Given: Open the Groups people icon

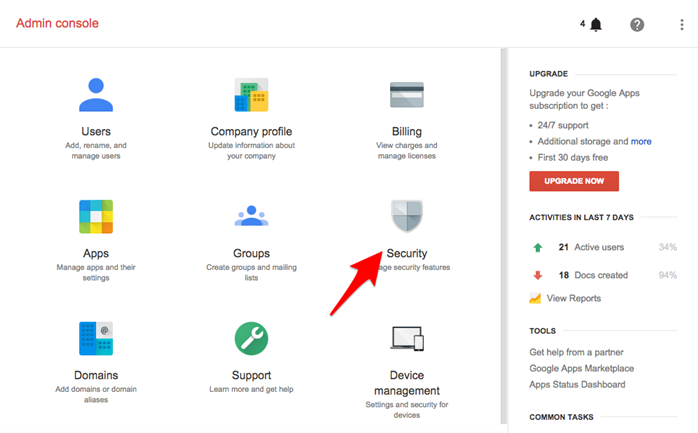Looking at the screenshot, I should 251,216.
